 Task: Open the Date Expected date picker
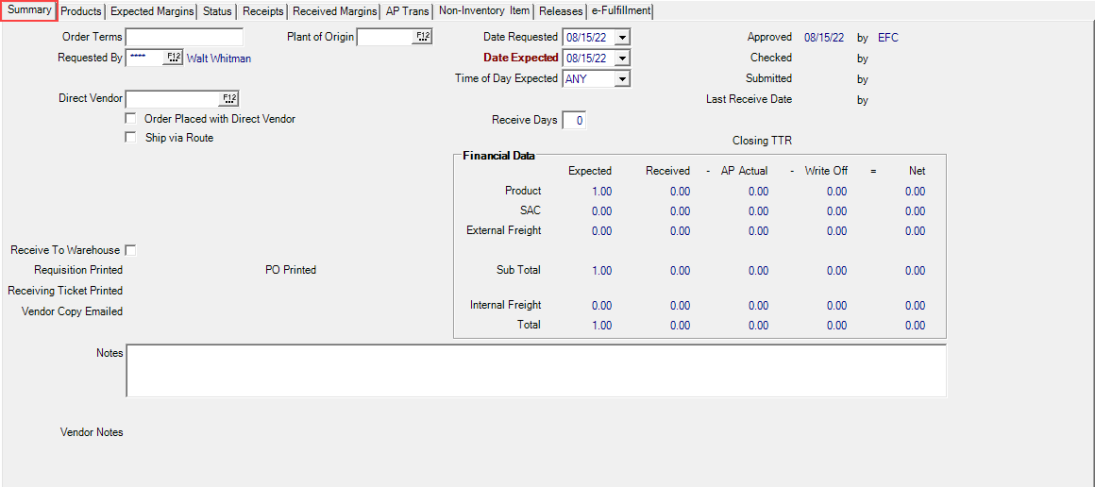(x=622, y=58)
